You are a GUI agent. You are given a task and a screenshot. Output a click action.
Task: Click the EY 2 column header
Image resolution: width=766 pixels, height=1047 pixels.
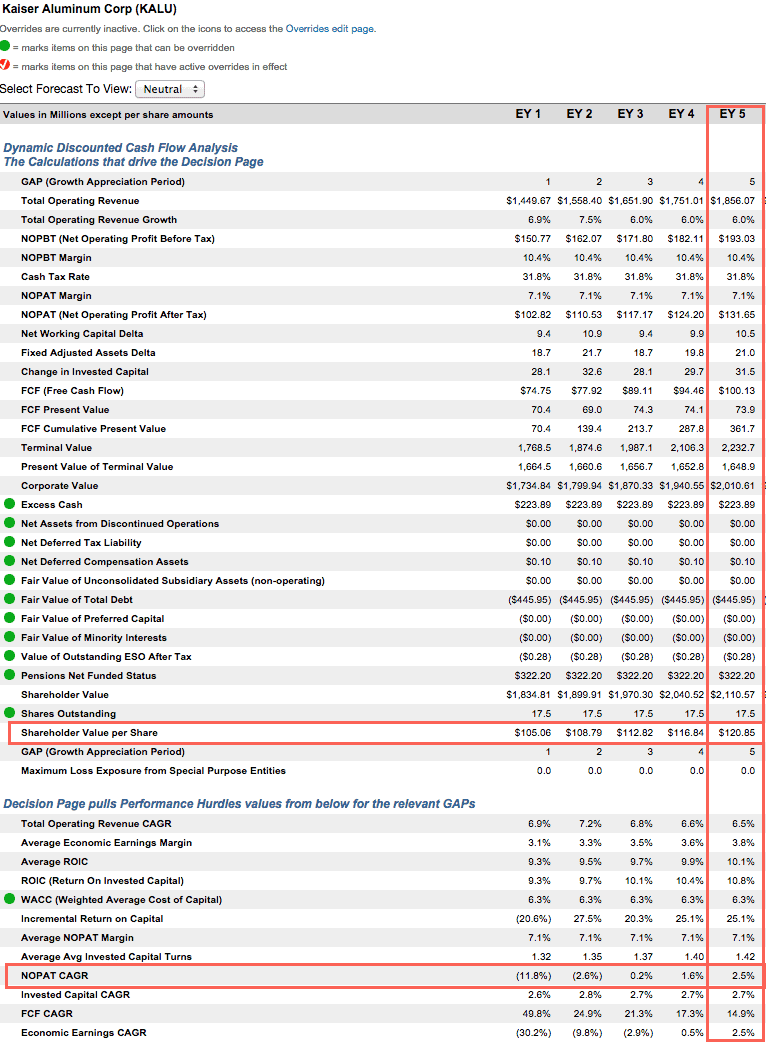(579, 114)
